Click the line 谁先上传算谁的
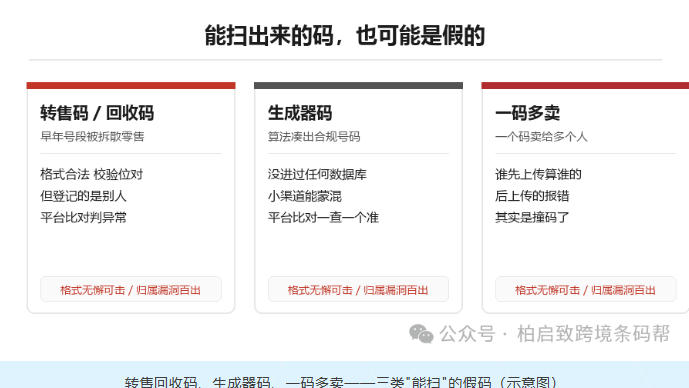The image size is (689, 388). click(538, 174)
